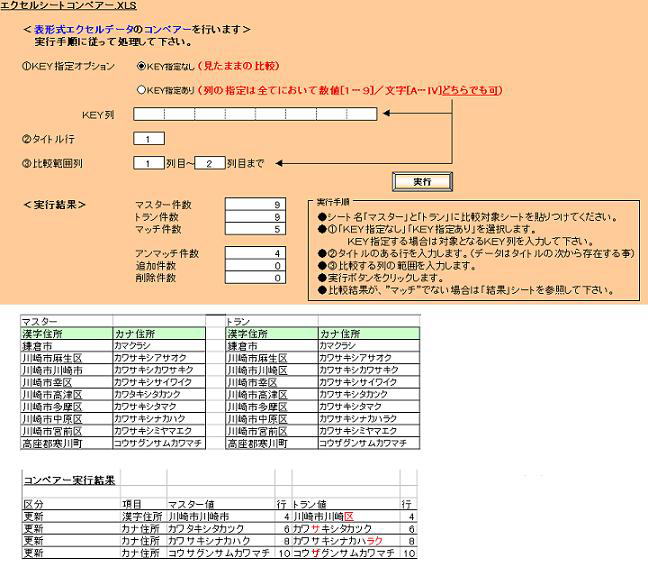The image size is (648, 567).
Task: Click the トラン件数 result value box
Action: click(x=256, y=216)
